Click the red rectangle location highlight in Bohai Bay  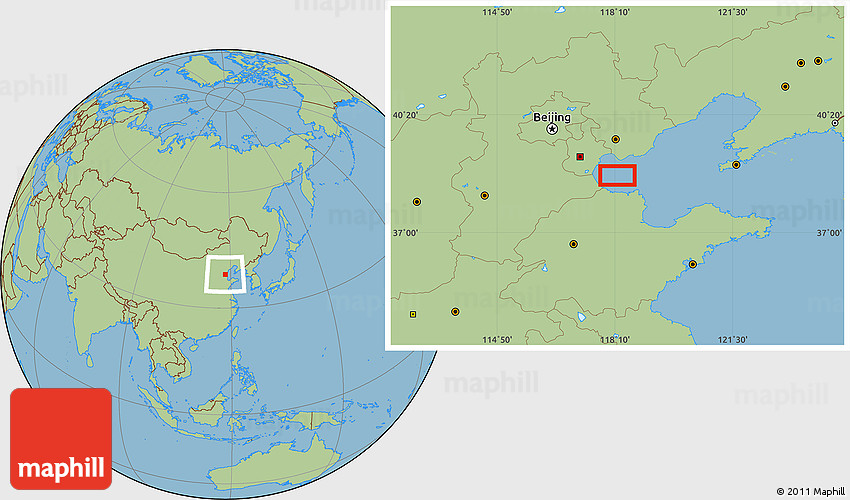click(x=617, y=175)
